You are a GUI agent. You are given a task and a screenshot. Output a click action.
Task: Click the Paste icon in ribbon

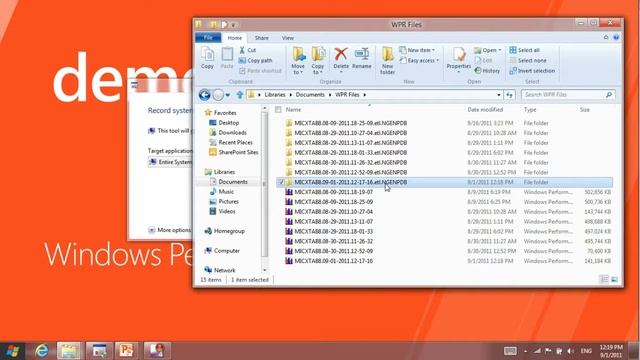[x=227, y=58]
